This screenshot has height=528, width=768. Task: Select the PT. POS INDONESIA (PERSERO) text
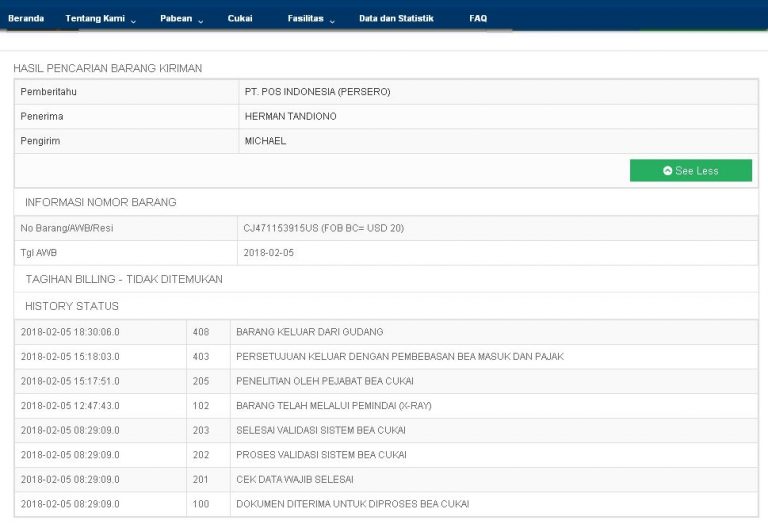pos(317,92)
